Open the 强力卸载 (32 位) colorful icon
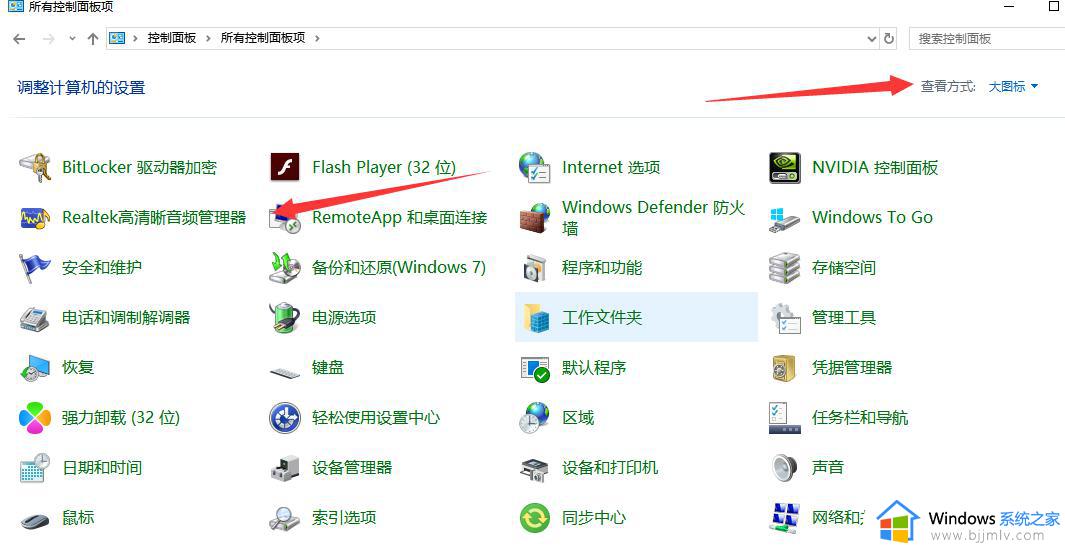1065x549 pixels. [35, 418]
